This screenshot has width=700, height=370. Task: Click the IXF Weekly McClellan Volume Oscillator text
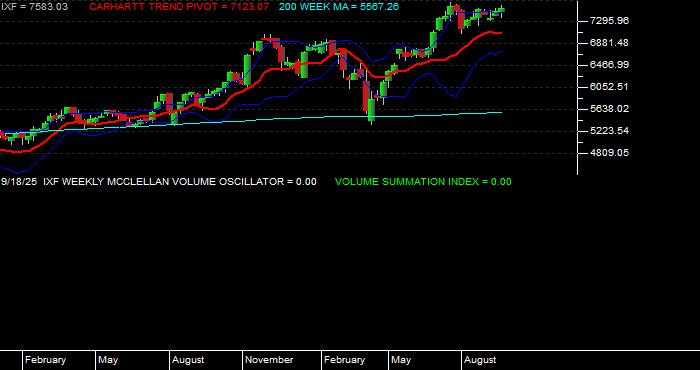(180, 182)
